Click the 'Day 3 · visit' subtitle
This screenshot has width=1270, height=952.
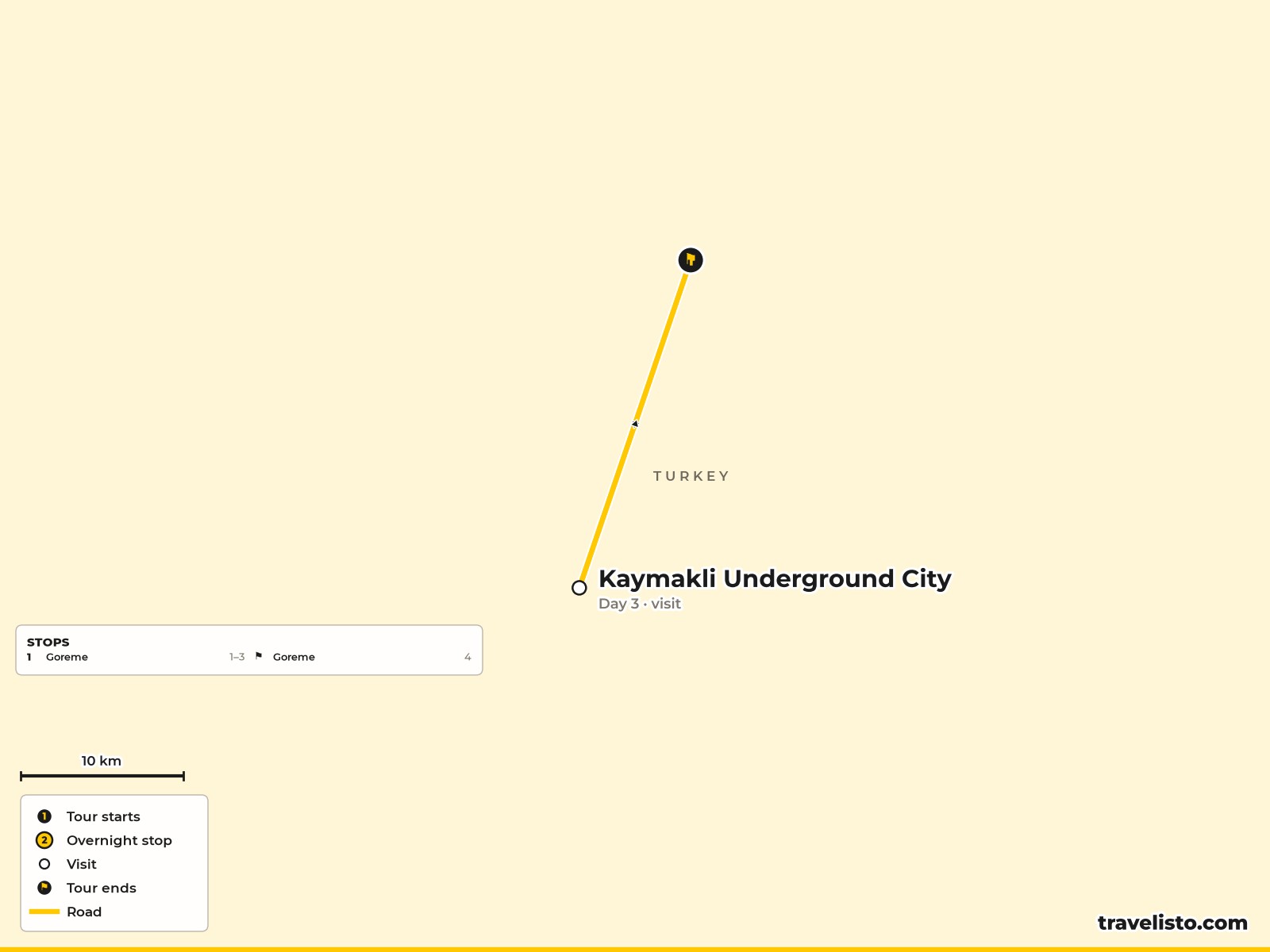click(640, 604)
